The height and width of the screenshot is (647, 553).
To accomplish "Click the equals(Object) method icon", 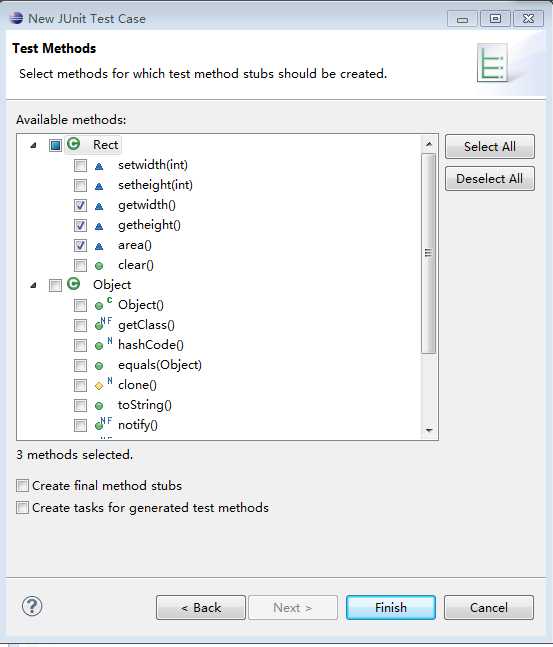I will pyautogui.click(x=99, y=366).
